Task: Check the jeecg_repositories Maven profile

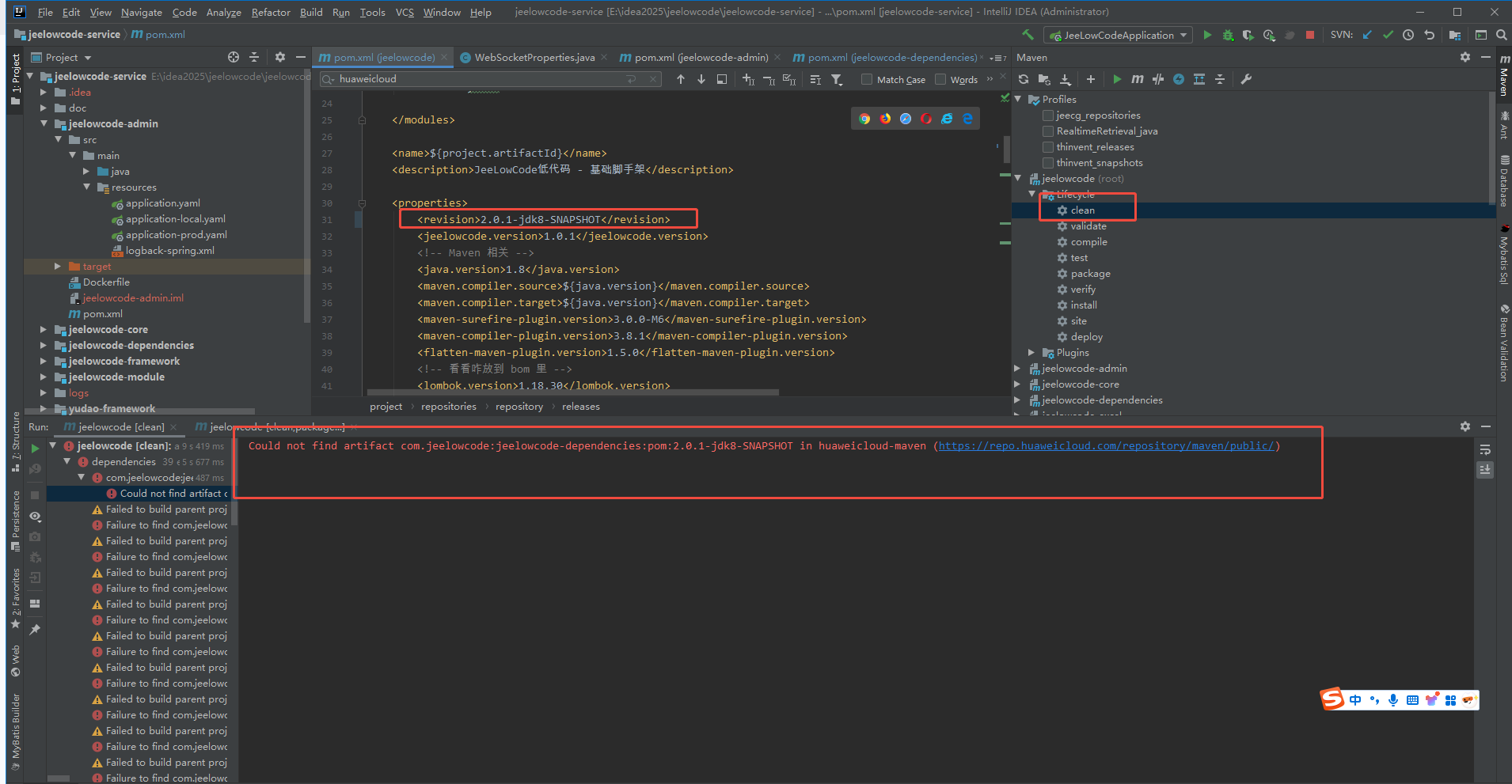Action: pos(1048,116)
